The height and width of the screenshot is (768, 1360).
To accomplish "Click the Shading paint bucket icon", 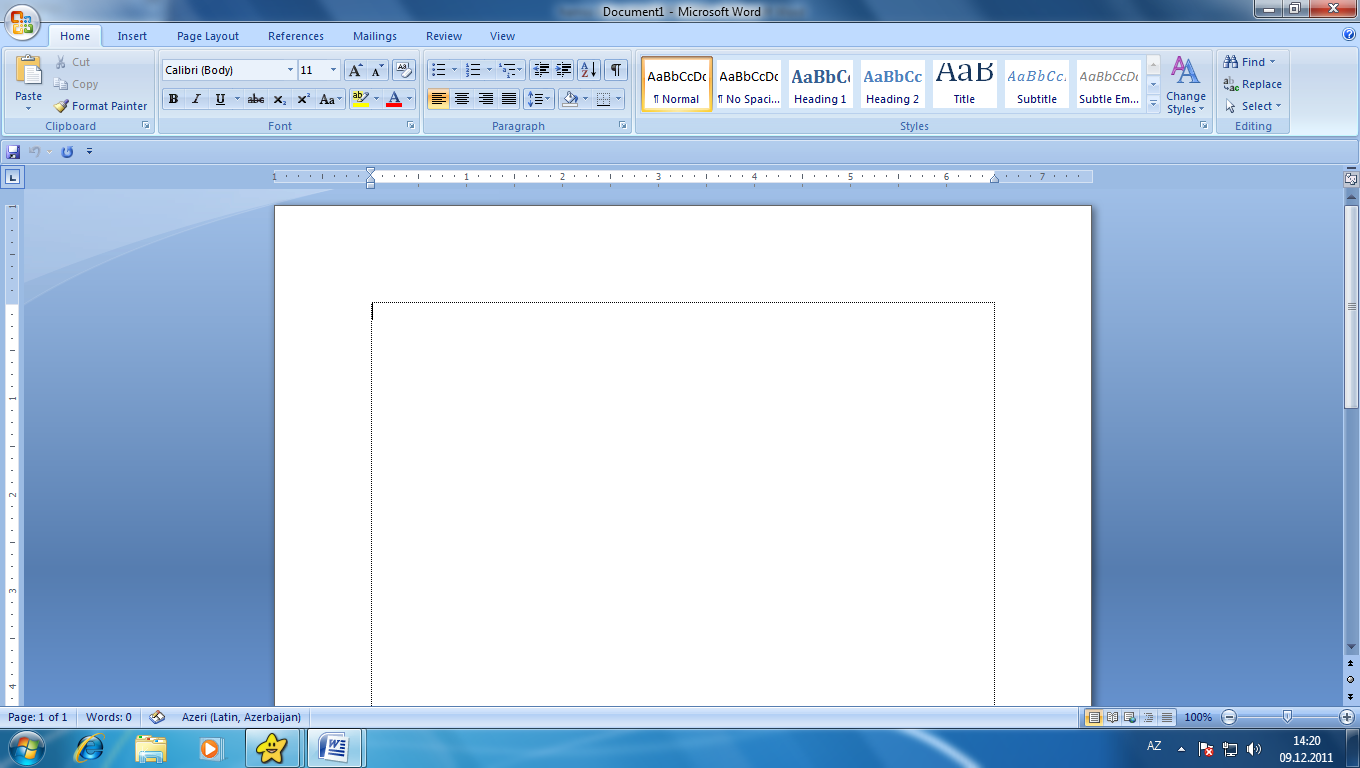I will click(570, 99).
